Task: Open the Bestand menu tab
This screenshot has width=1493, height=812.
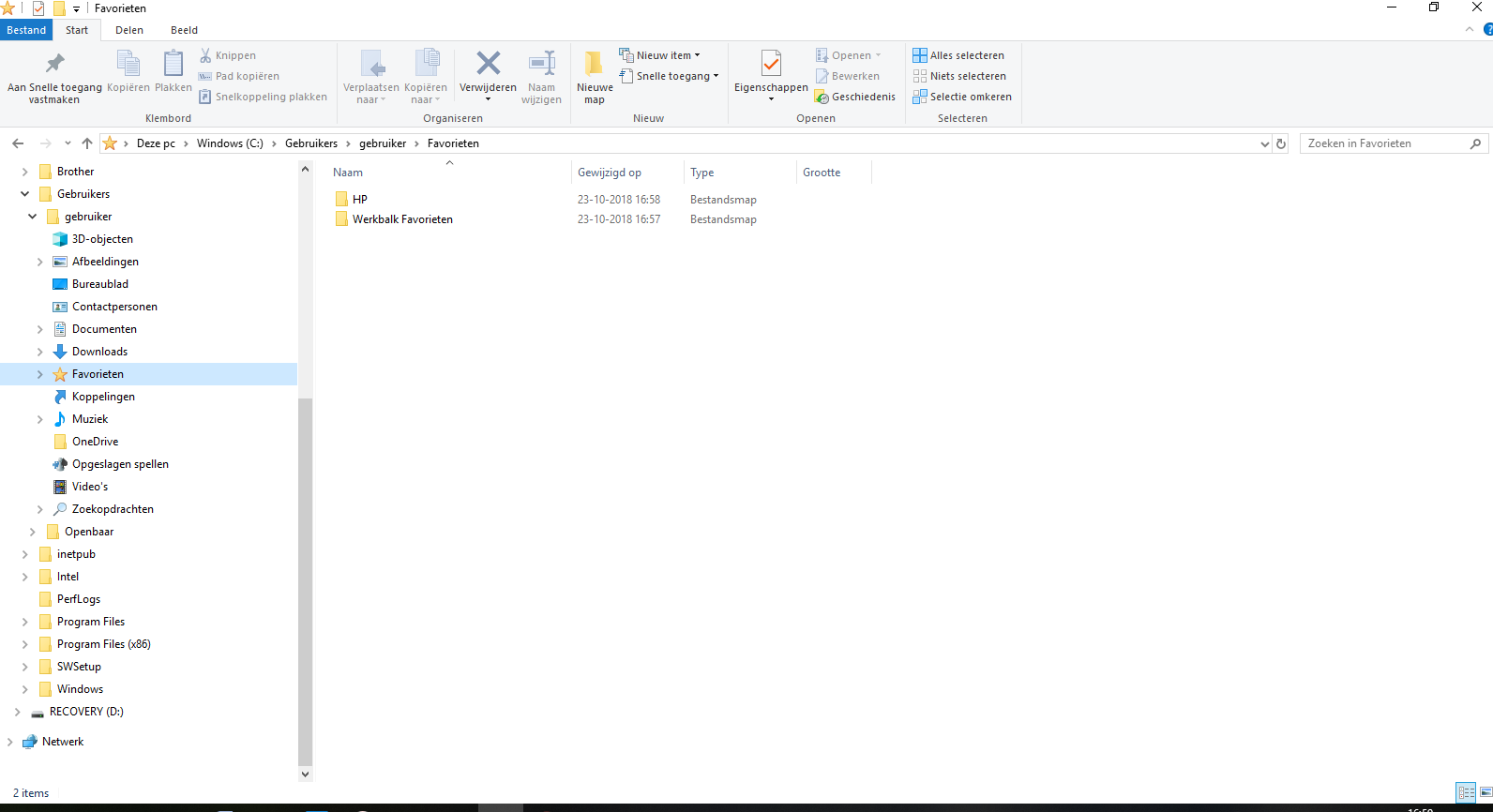Action: point(26,30)
